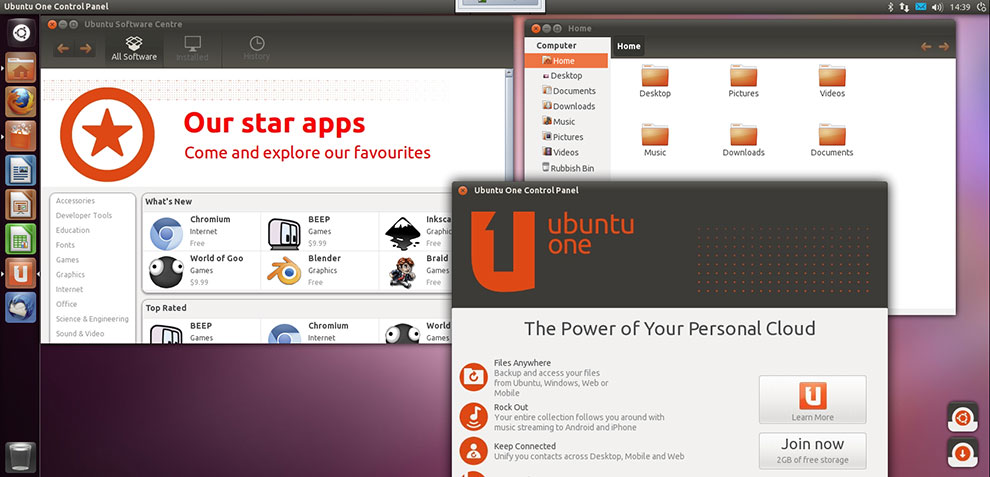Image resolution: width=990 pixels, height=477 pixels.
Task: Open the Accessories category
Action: tap(75, 201)
